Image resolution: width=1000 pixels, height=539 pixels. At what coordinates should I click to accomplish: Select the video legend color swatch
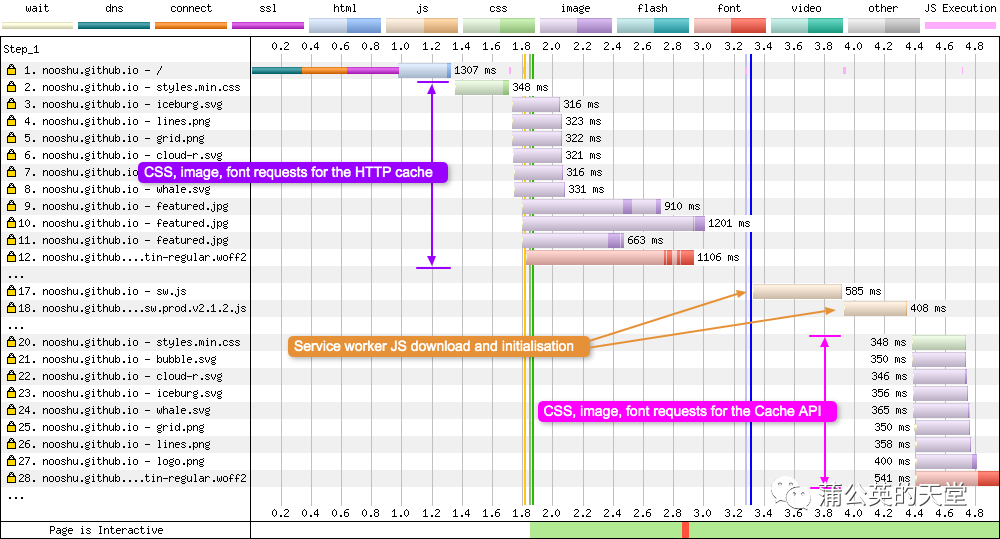[x=807, y=26]
